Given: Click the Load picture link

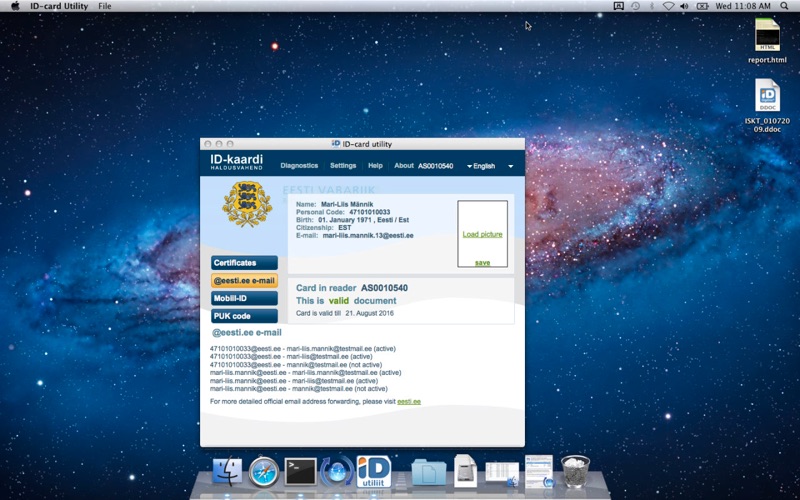Looking at the screenshot, I should click(x=482, y=234).
